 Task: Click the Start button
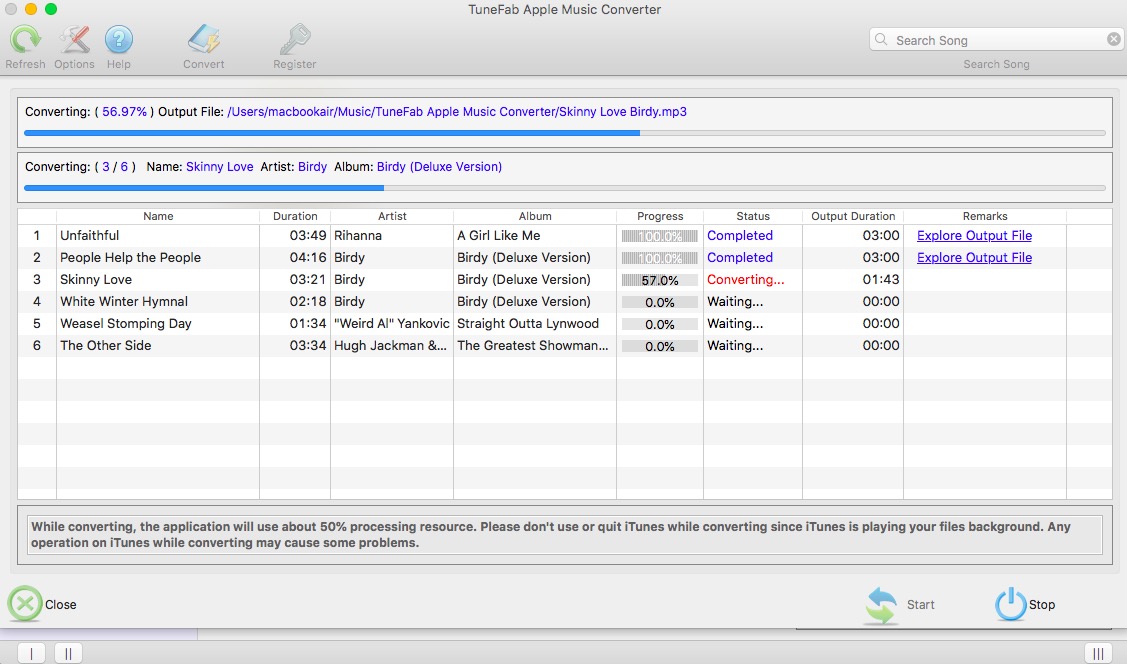(899, 604)
